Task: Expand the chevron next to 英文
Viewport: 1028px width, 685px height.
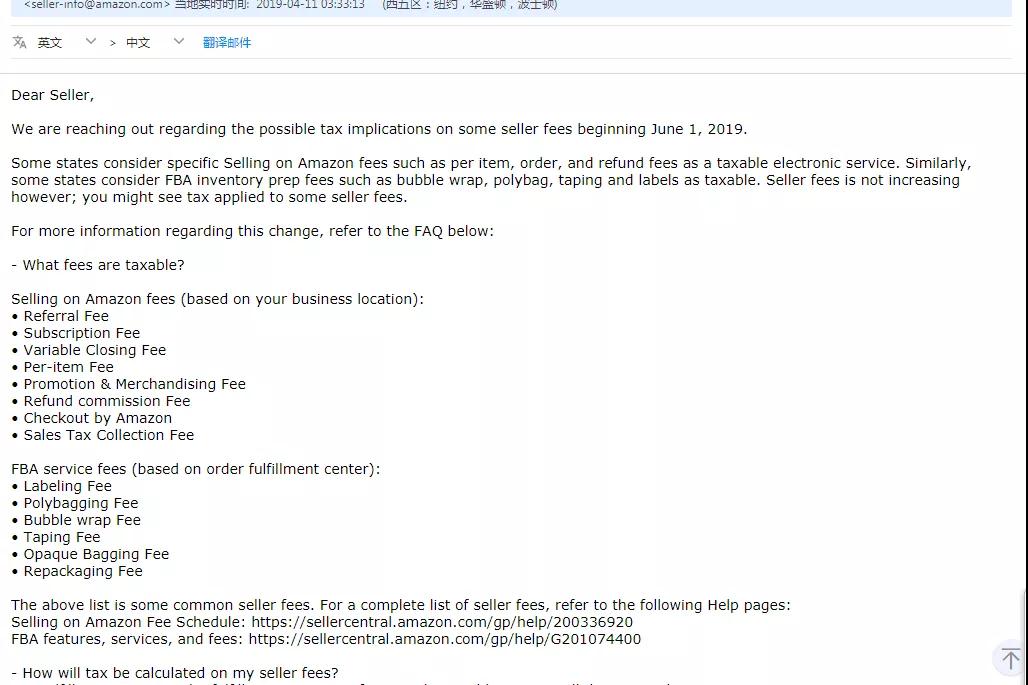Action: coord(91,41)
